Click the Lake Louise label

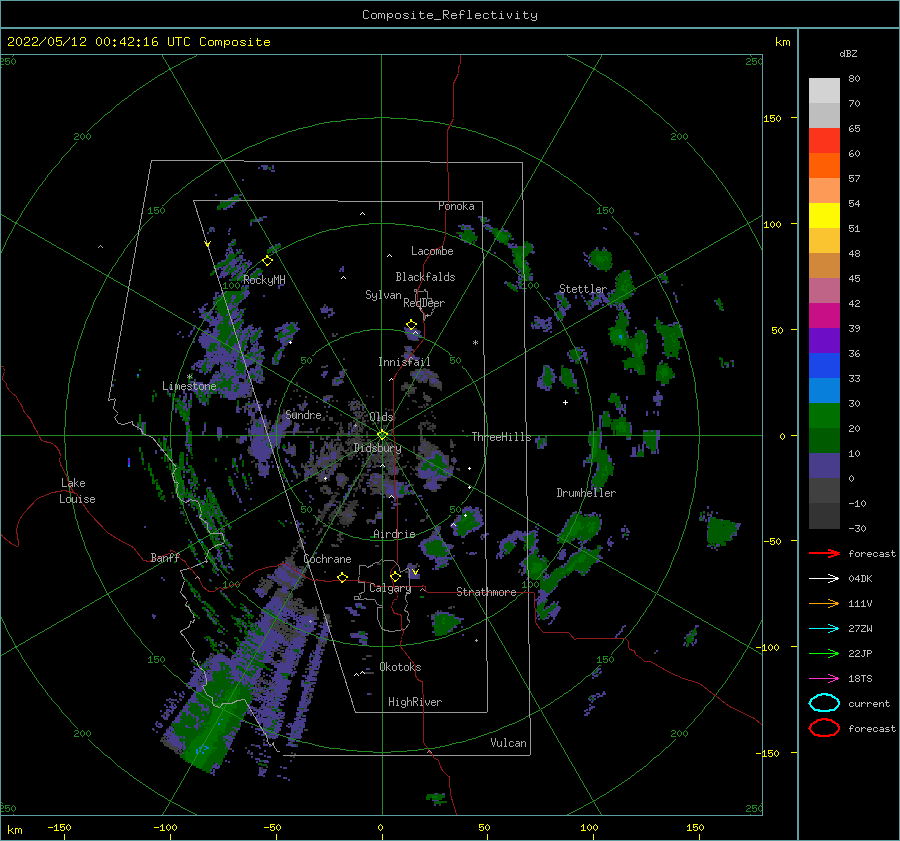tap(77, 491)
